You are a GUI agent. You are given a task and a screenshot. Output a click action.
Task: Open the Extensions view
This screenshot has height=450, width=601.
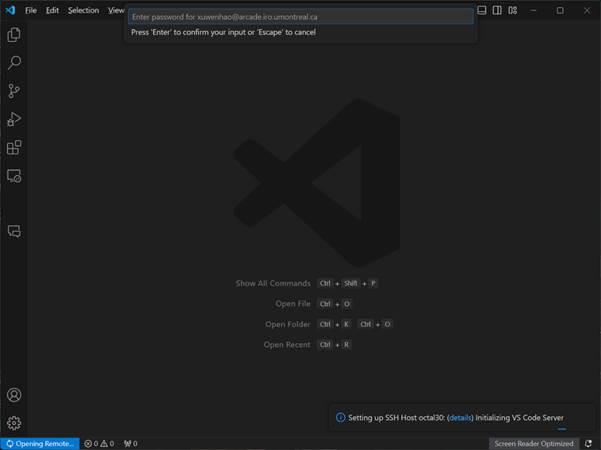(14, 148)
